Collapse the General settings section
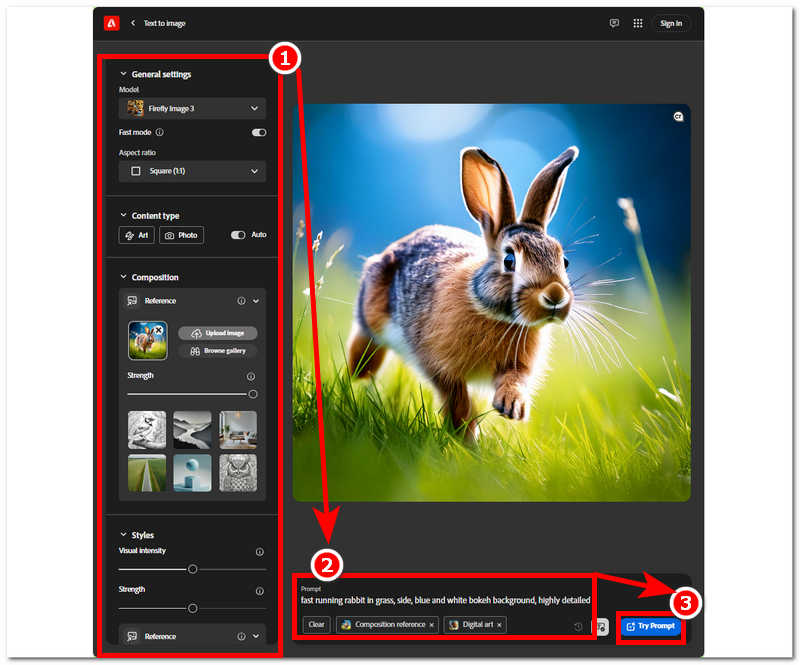The height and width of the screenshot is (665, 800). (x=123, y=74)
